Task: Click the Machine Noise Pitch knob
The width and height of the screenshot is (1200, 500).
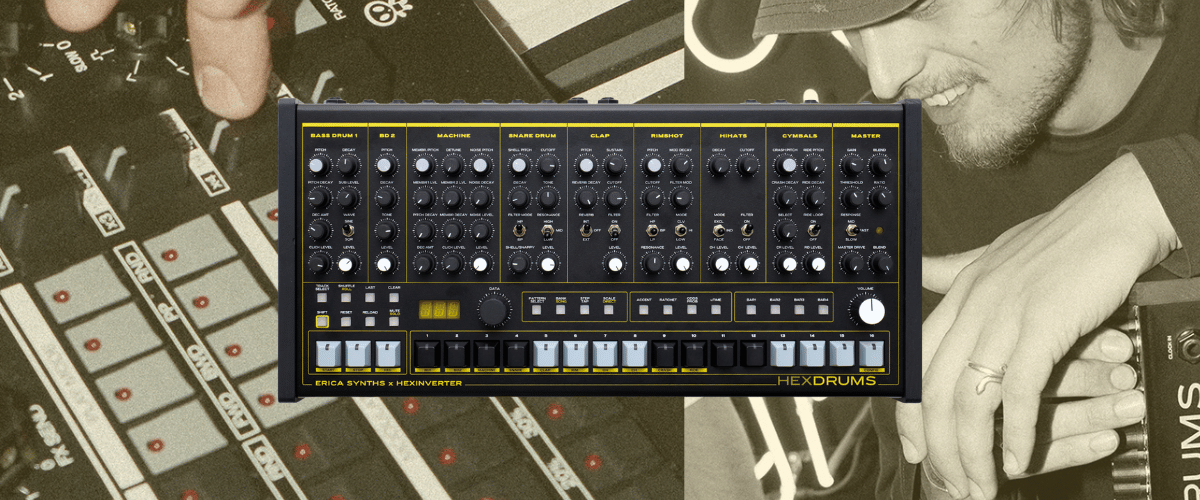Action: [482, 165]
